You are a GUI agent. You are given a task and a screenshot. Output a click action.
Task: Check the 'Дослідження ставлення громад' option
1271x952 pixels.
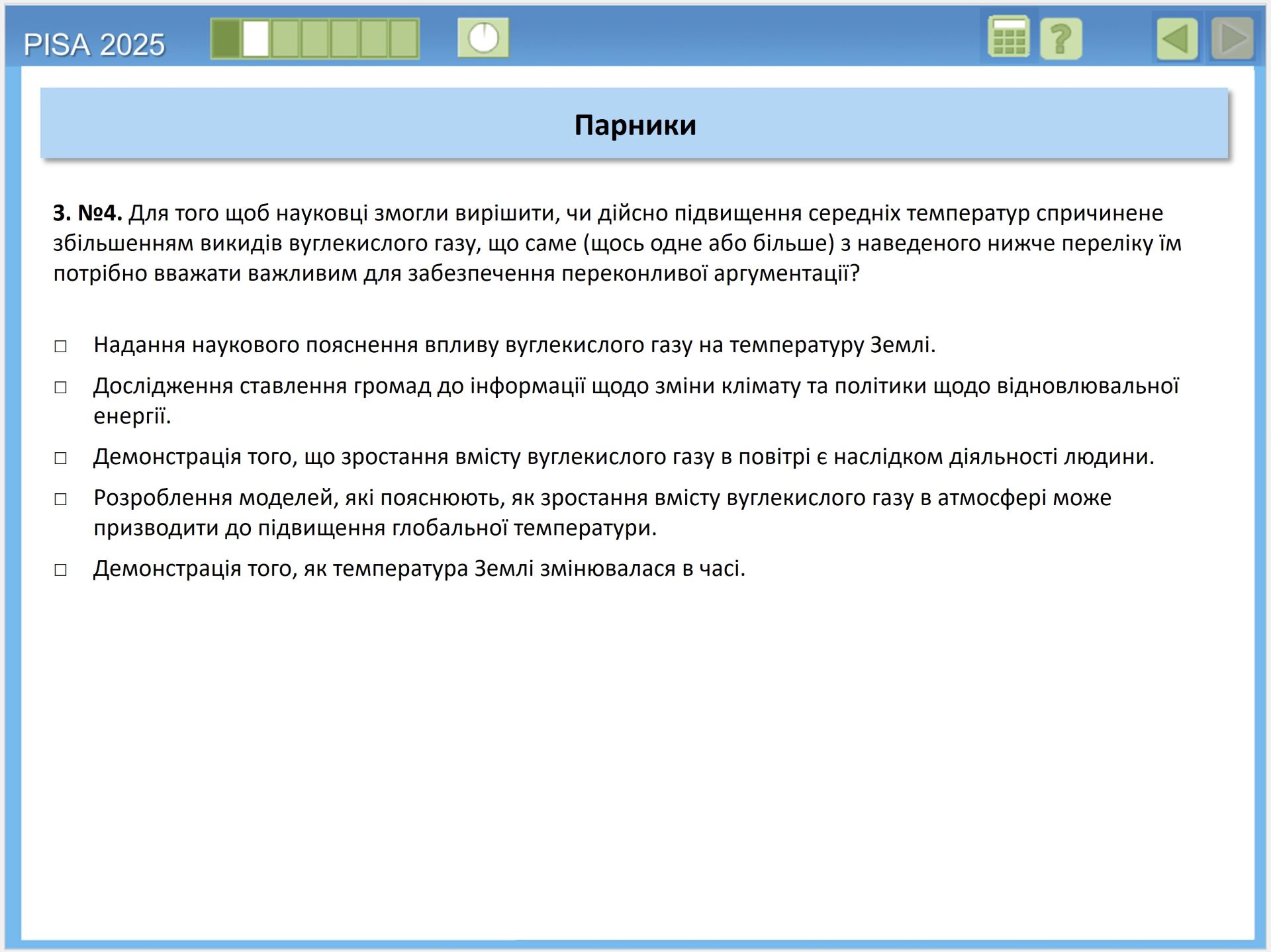click(x=60, y=387)
